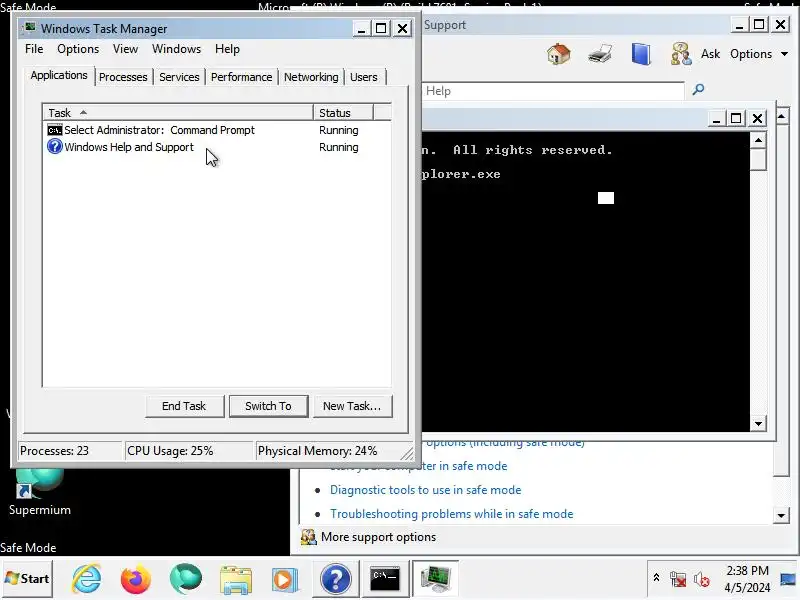Click More support options link
The image size is (800, 600).
[x=378, y=537]
